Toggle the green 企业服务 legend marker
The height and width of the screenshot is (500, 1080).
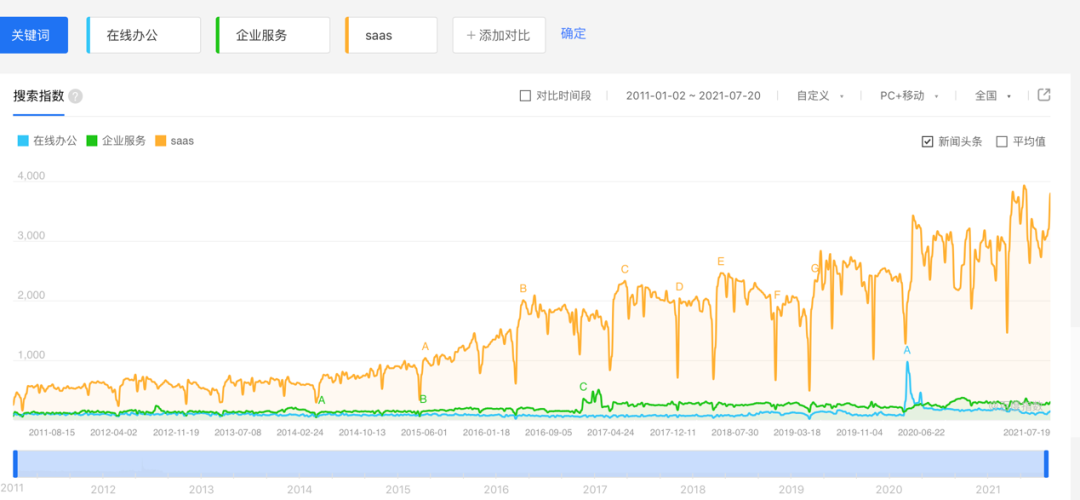(x=93, y=141)
